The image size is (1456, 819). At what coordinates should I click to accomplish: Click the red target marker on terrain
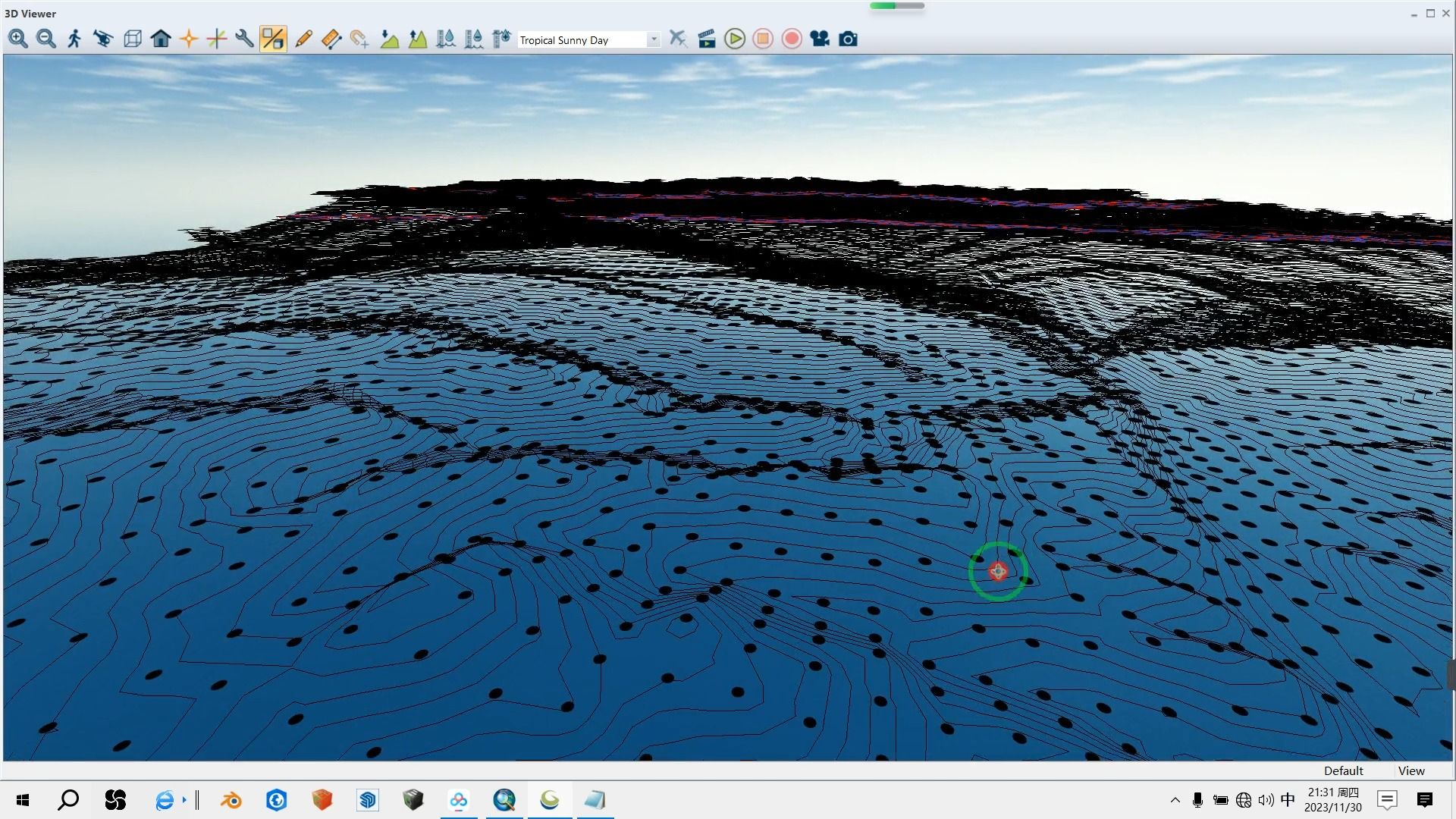998,571
